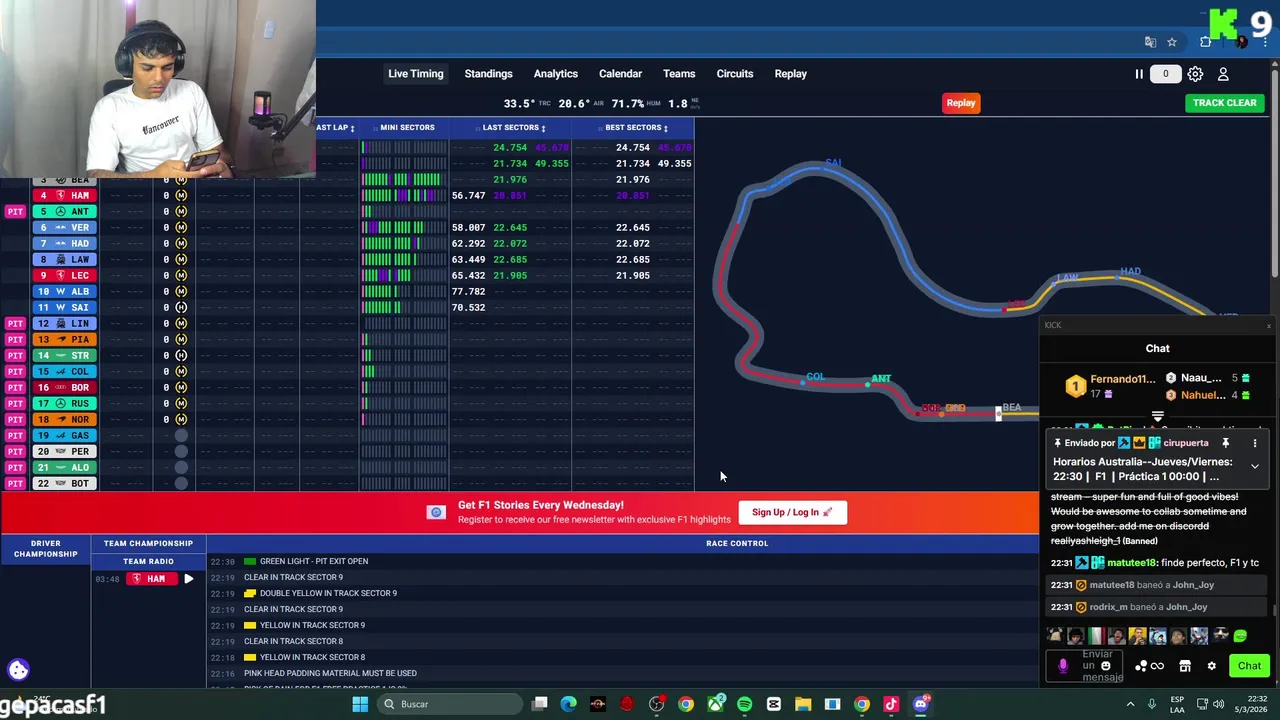
Task: Click the matutee18 username in chat
Action: tap(1130, 563)
